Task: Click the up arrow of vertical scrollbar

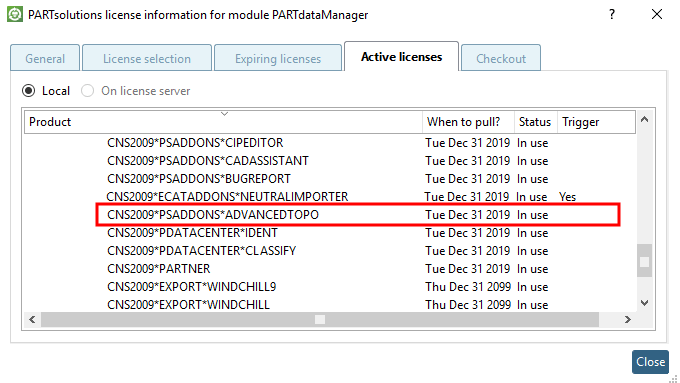Action: pos(644,119)
